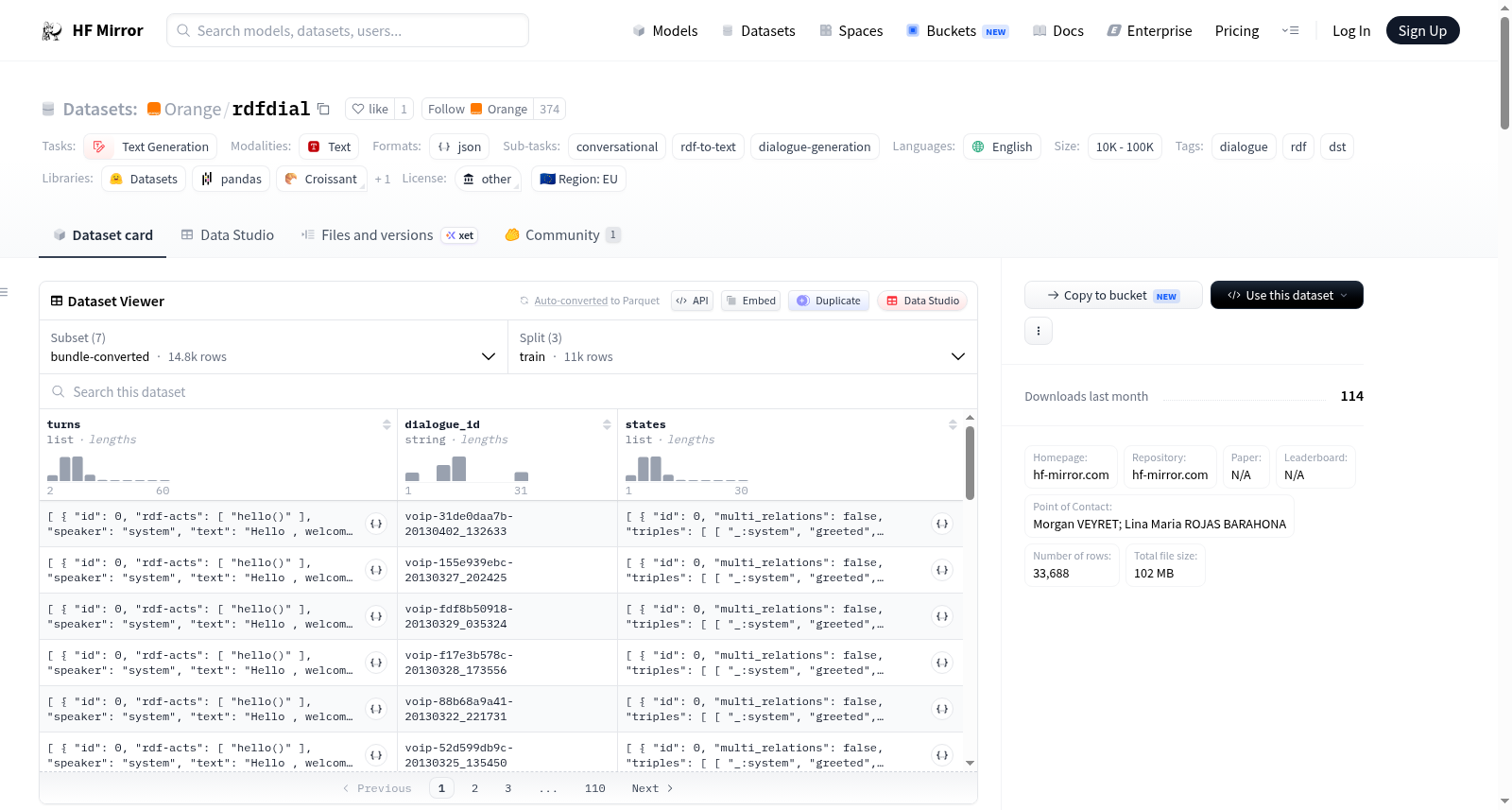The width and height of the screenshot is (1512, 810).
Task: Jump to page 110 of the table
Action: point(595,788)
